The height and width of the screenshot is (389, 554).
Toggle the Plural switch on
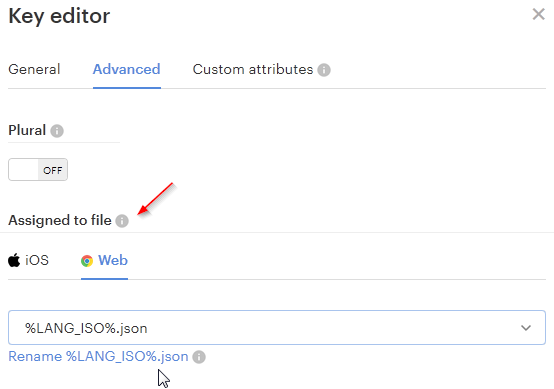(38, 170)
